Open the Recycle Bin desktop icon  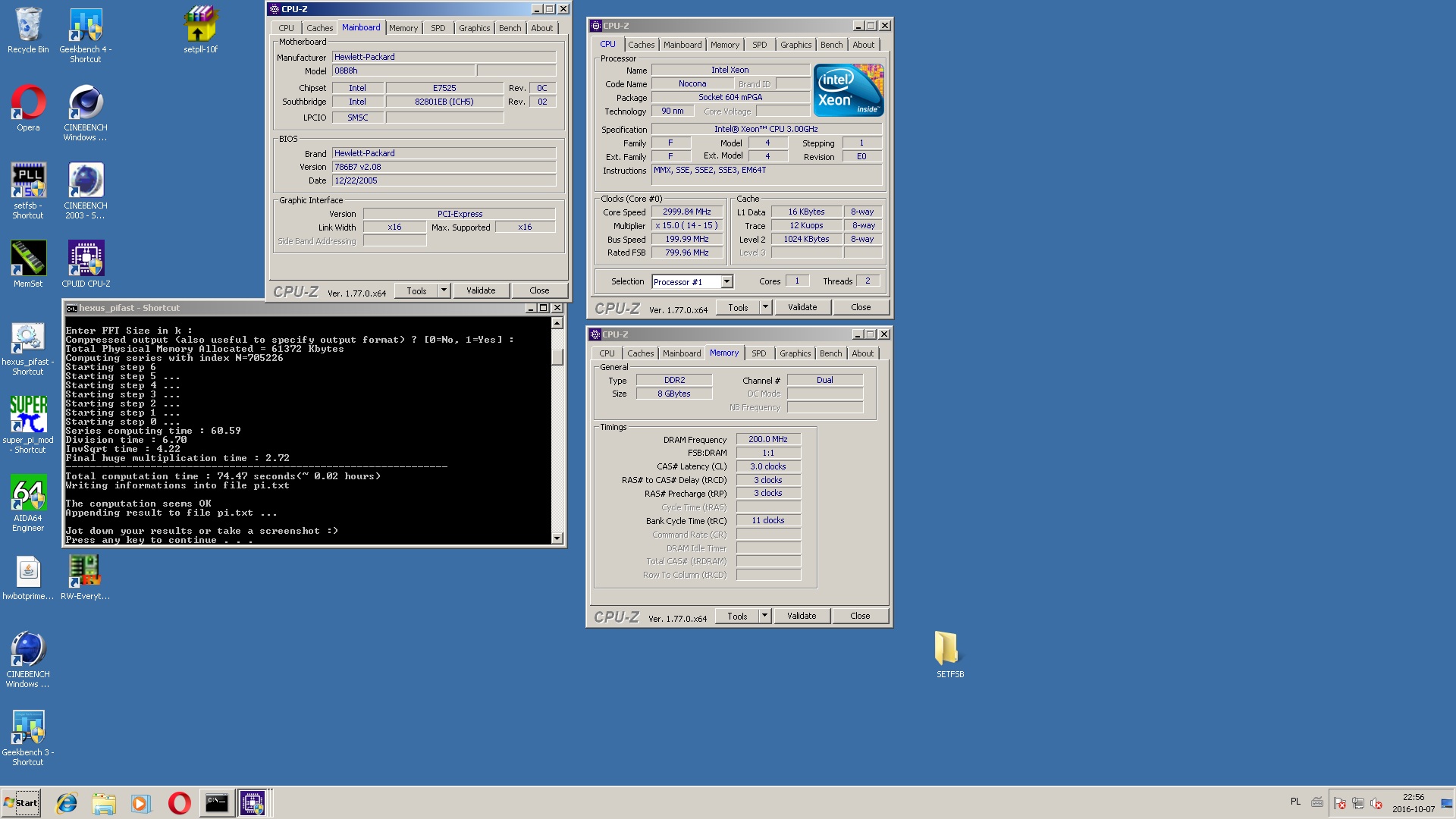pyautogui.click(x=28, y=30)
